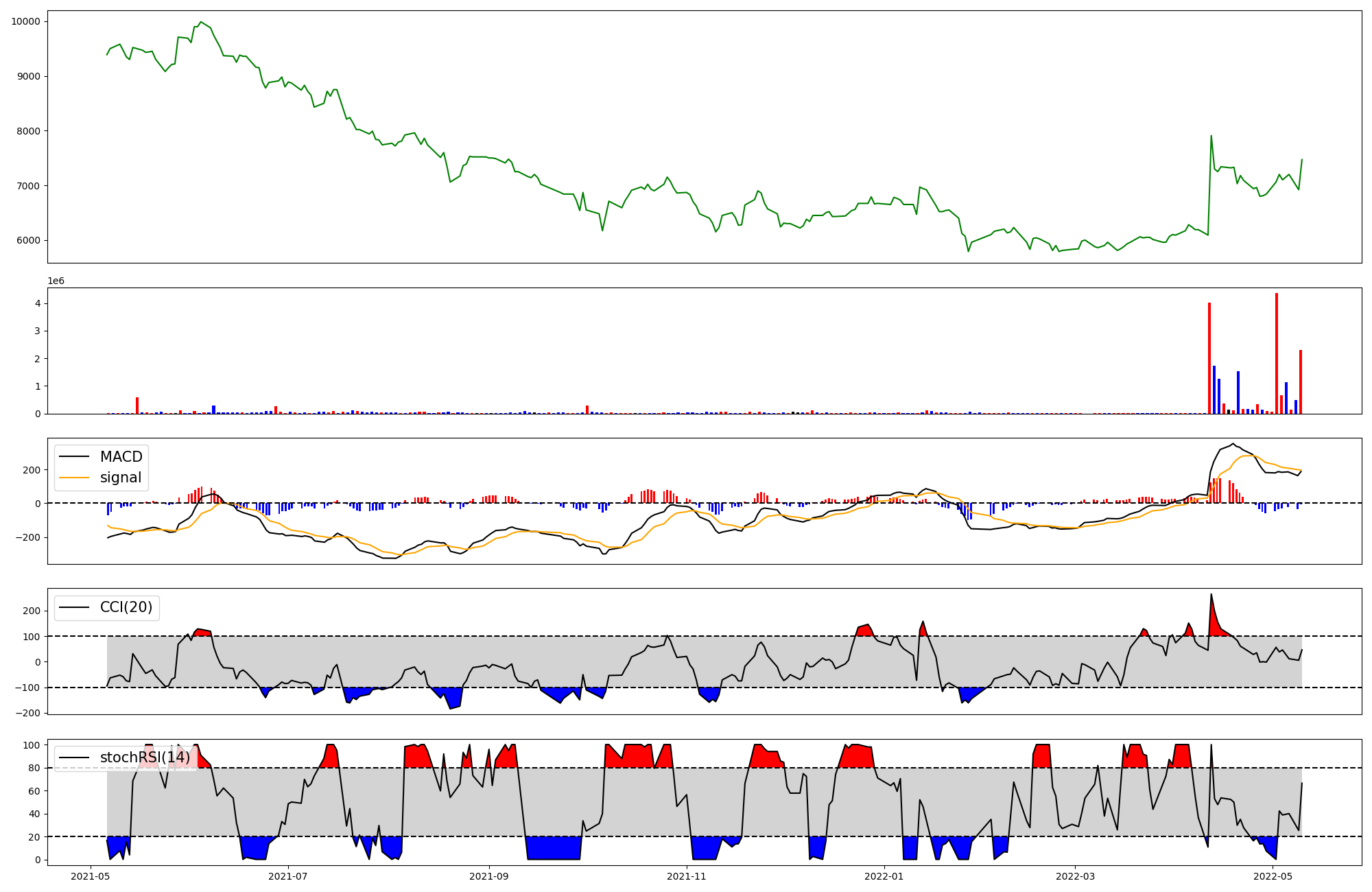This screenshot has height=892, width=1372.
Task: Click the highest CCI peak above 200
Action: [x=1211, y=594]
